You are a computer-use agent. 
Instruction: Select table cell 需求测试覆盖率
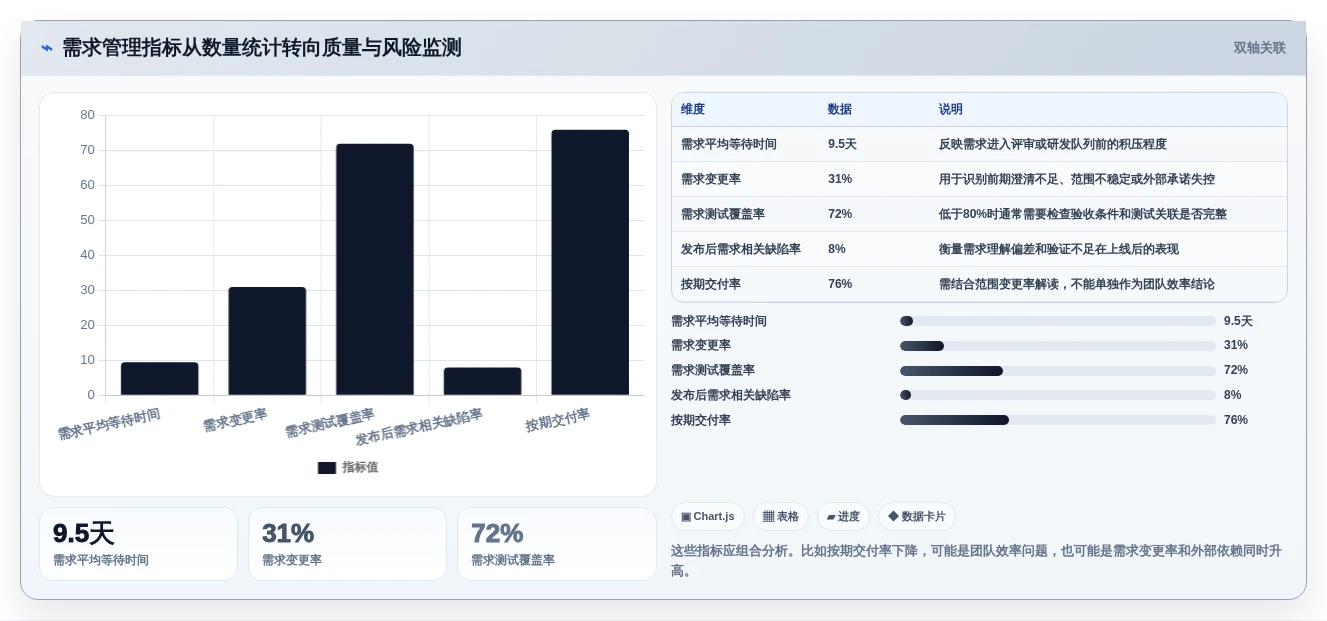pos(723,214)
